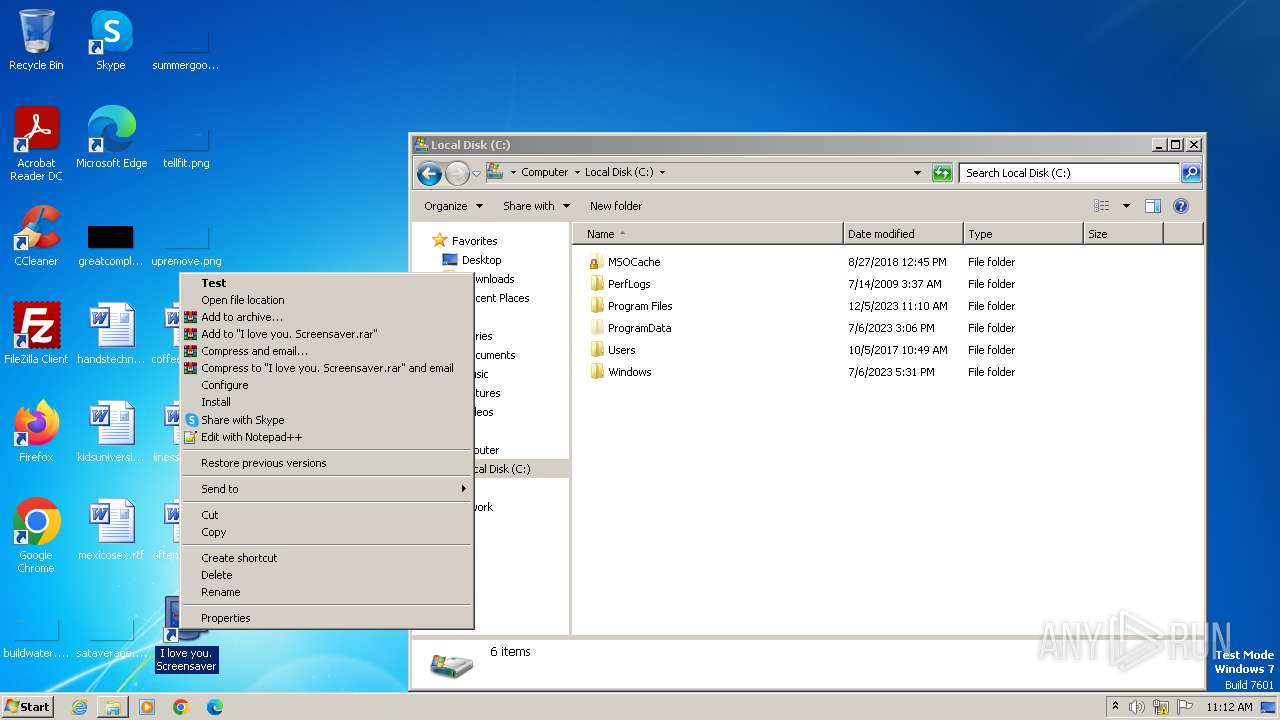Select the mexicosex.rtf desktop file
1280x720 pixels.
110,530
